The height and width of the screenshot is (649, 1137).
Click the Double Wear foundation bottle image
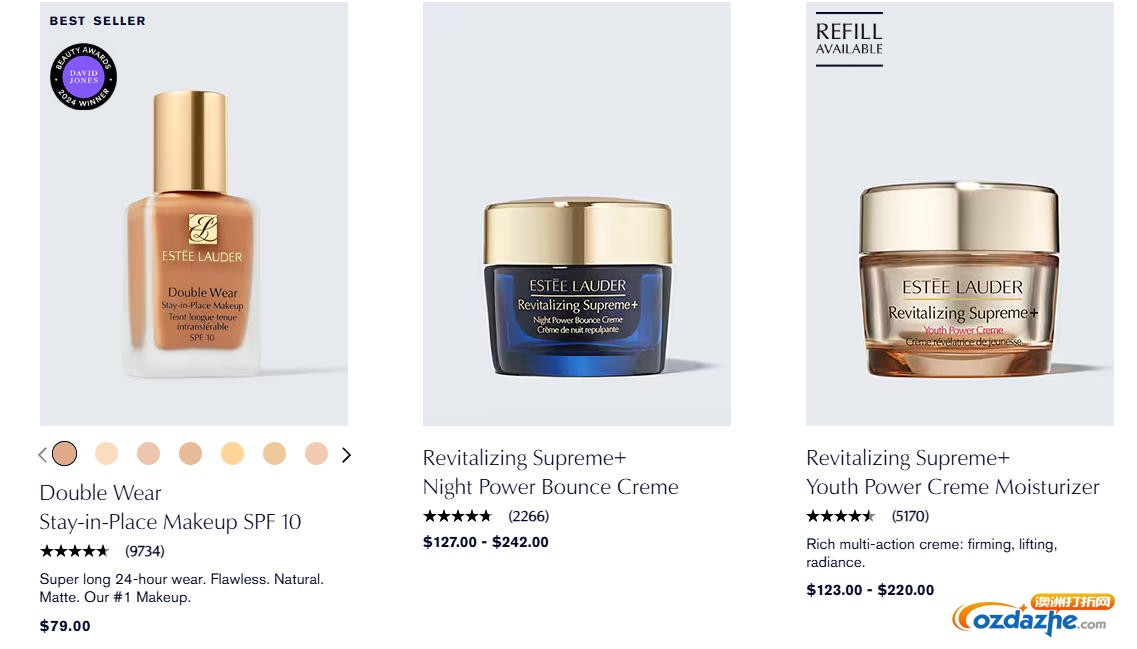click(x=193, y=235)
